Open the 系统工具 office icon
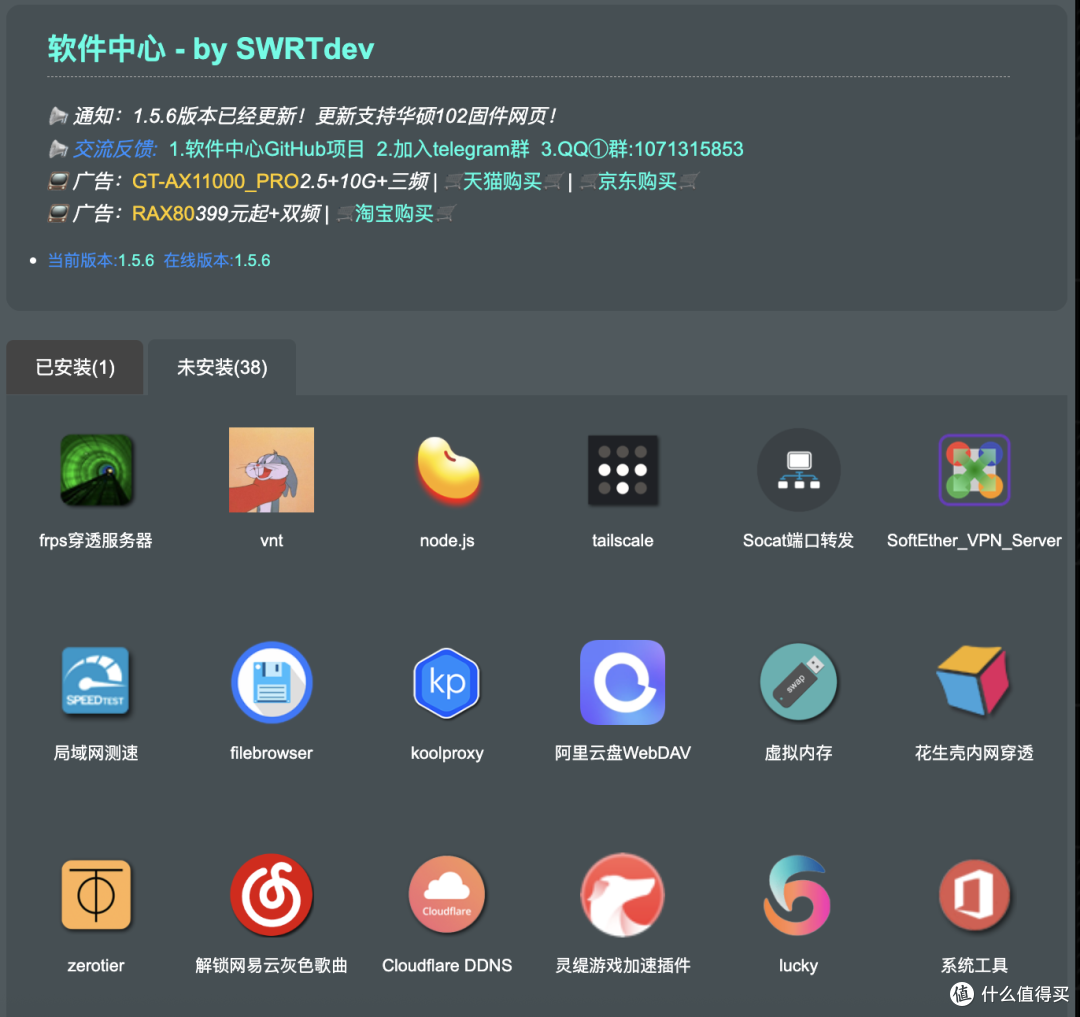 point(974,894)
